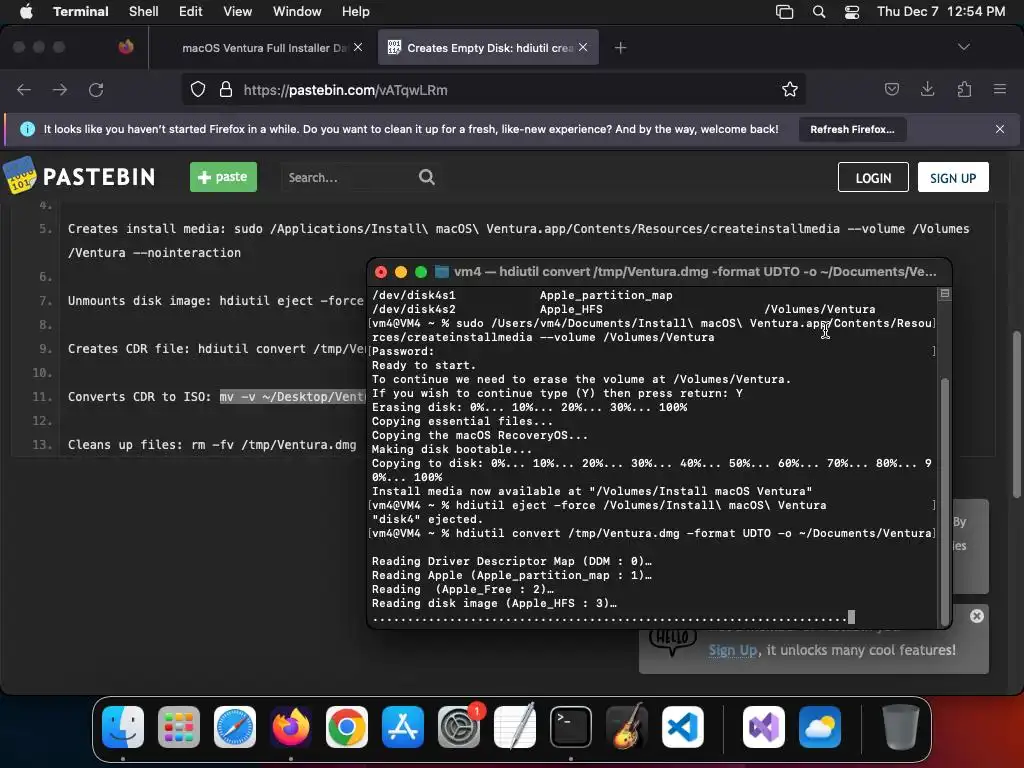Open Google Chrome from the Dock
1024x768 pixels.
tap(347, 727)
